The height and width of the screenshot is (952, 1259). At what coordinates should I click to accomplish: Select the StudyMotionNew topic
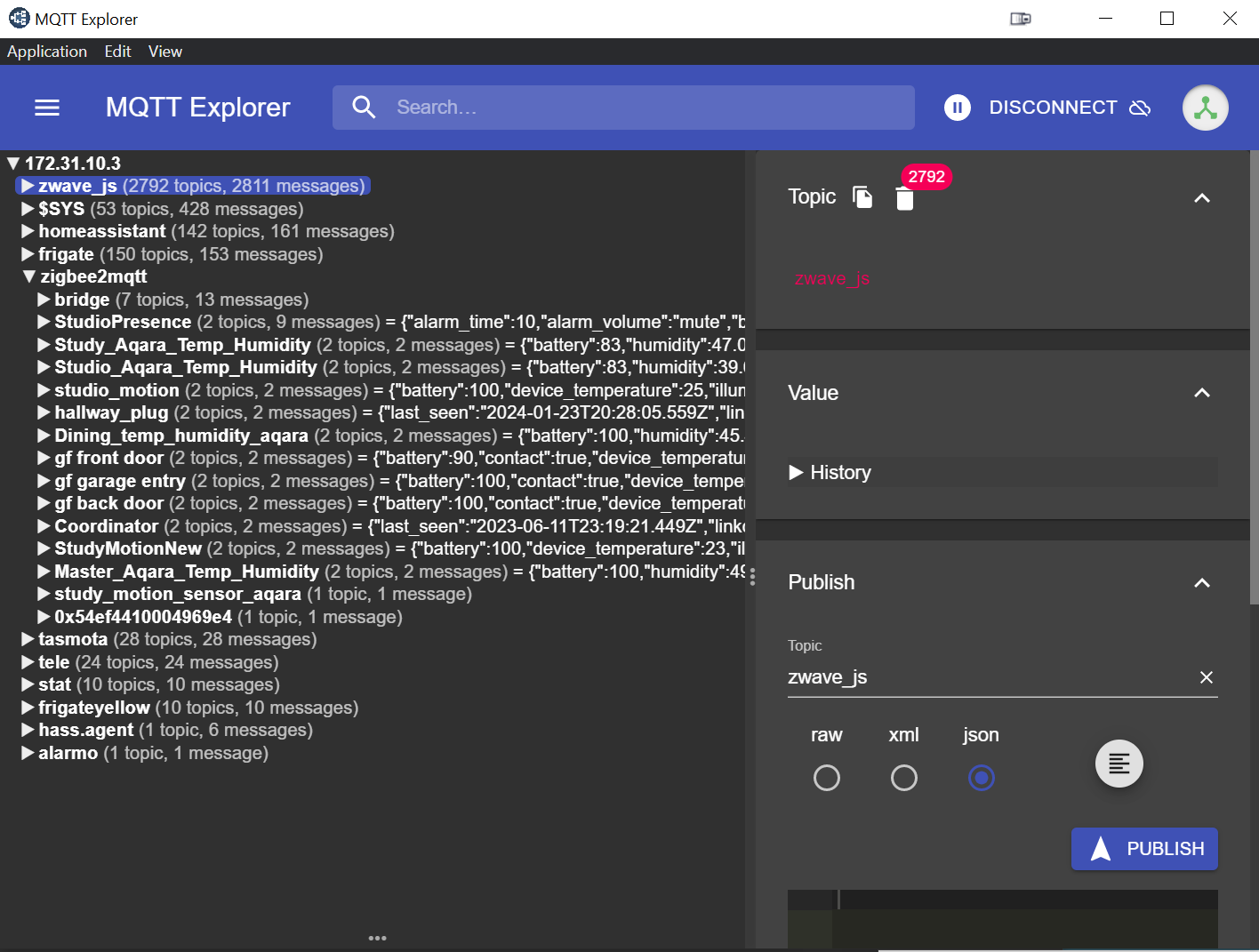click(128, 548)
